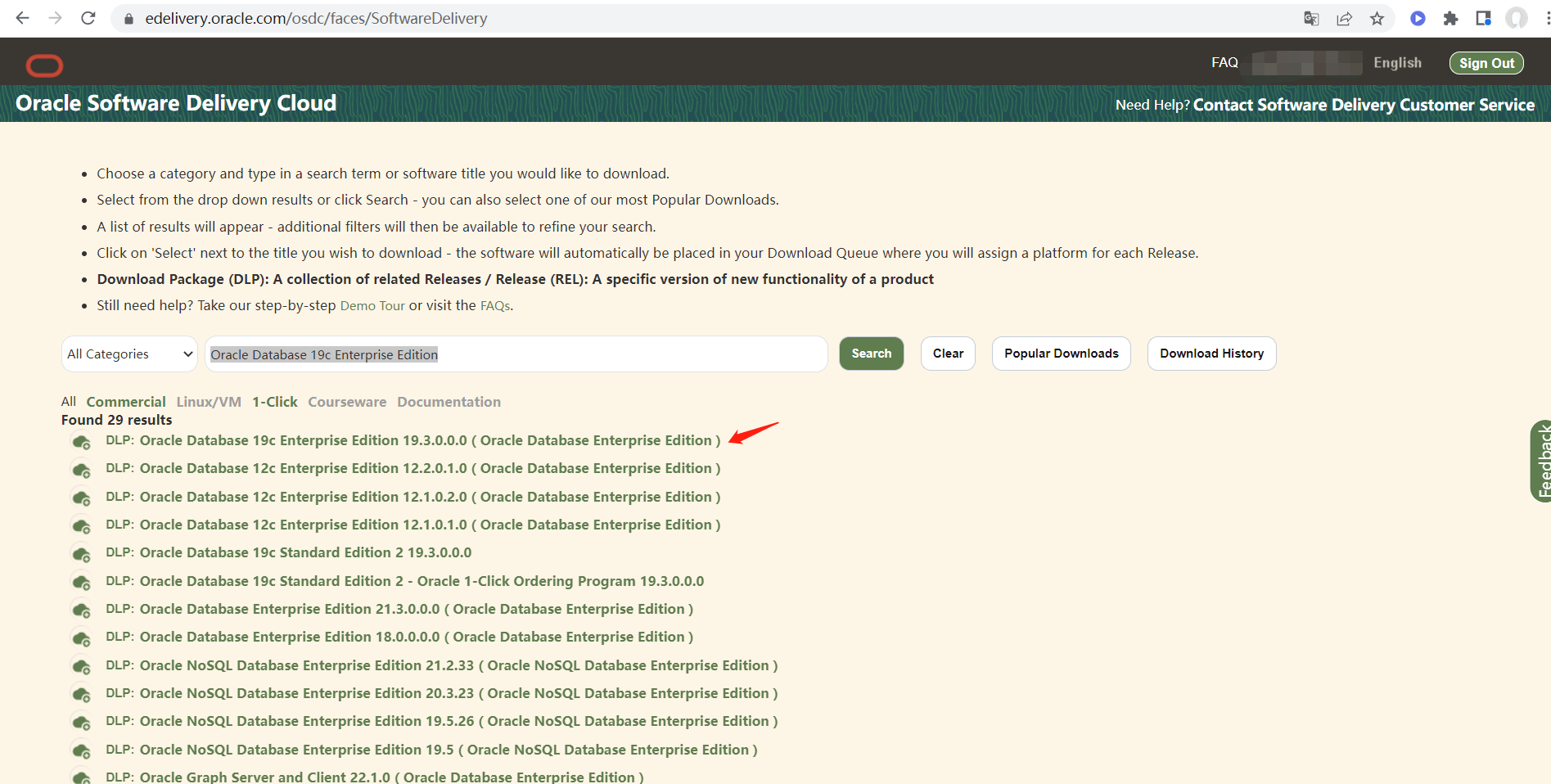
Task: Click the Oracle logo
Action: tap(44, 65)
